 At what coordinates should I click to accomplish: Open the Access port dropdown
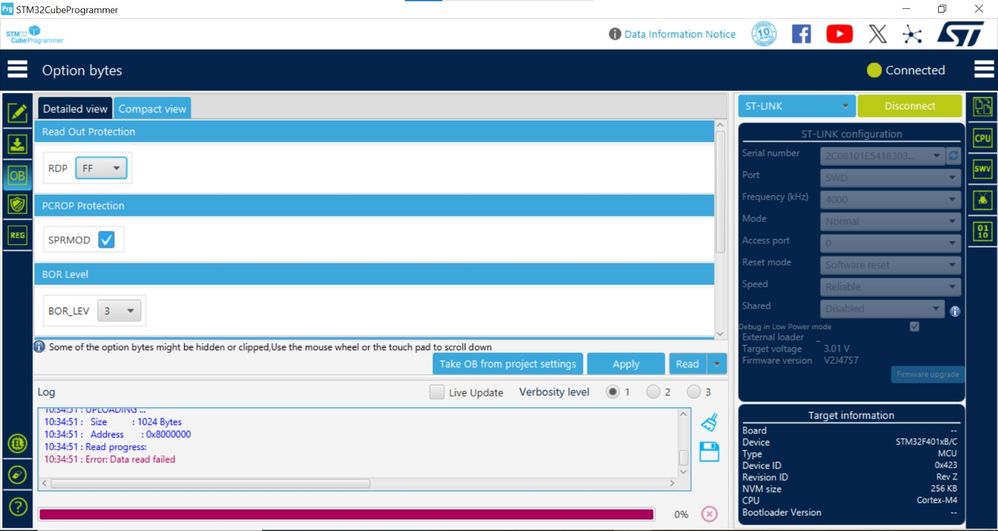click(890, 243)
